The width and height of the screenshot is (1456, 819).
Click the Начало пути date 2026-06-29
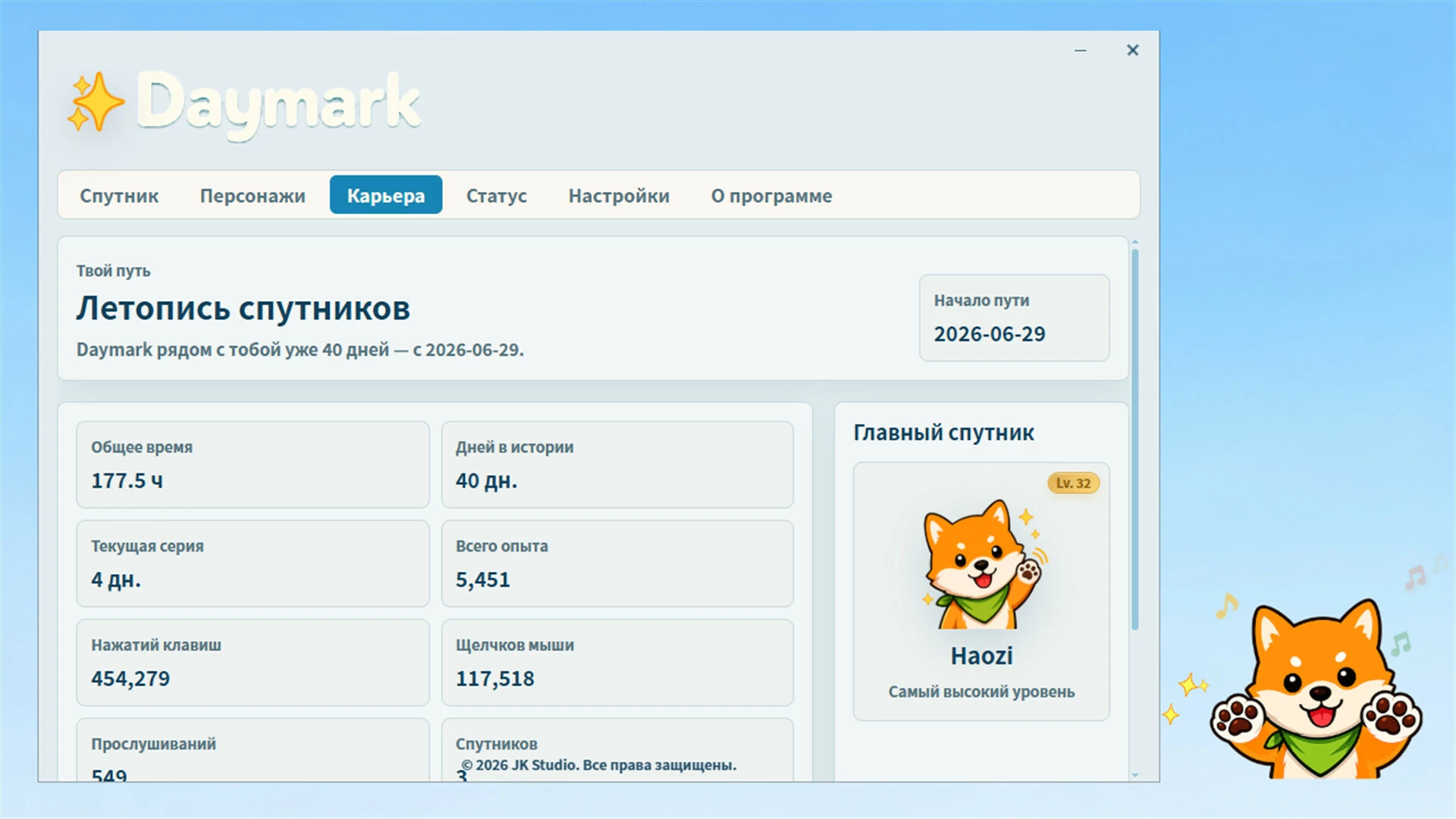coord(990,334)
